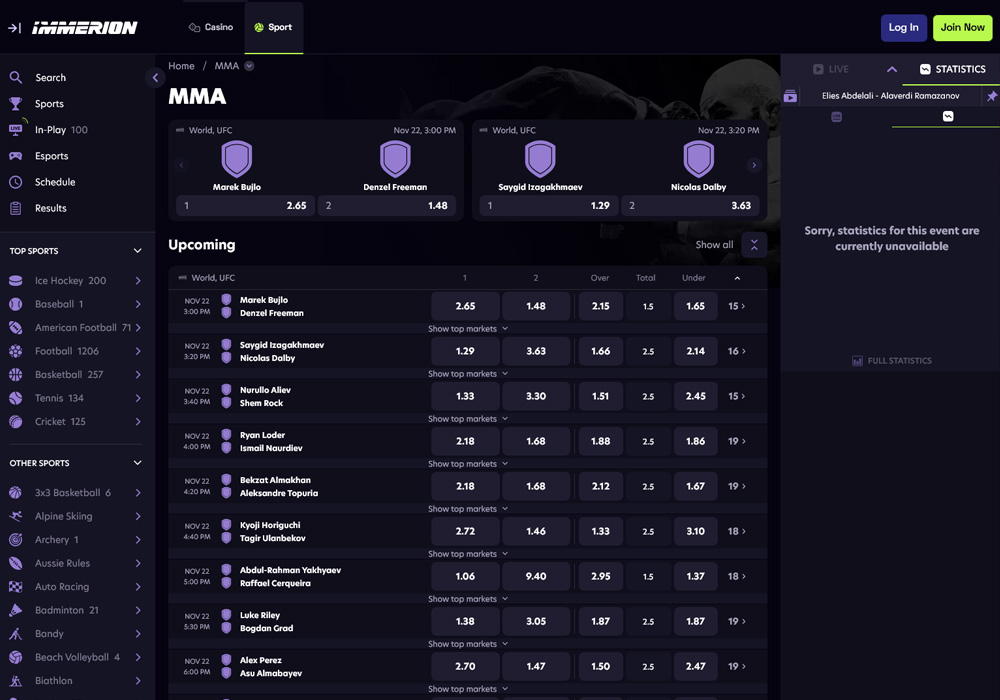The width and height of the screenshot is (1000, 700).
Task: Open the Schedule clock icon
Action: (x=16, y=181)
